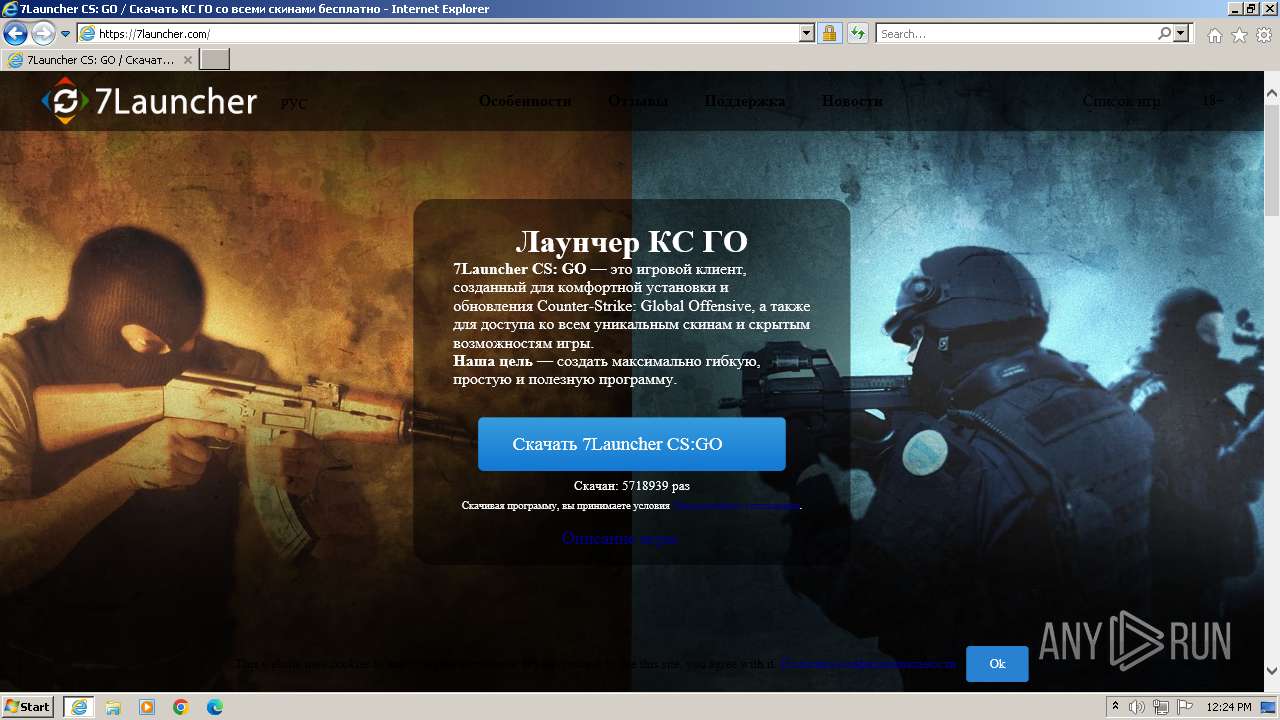Minimize the Internet Explorer window
This screenshot has width=1280, height=720.
1235,8
